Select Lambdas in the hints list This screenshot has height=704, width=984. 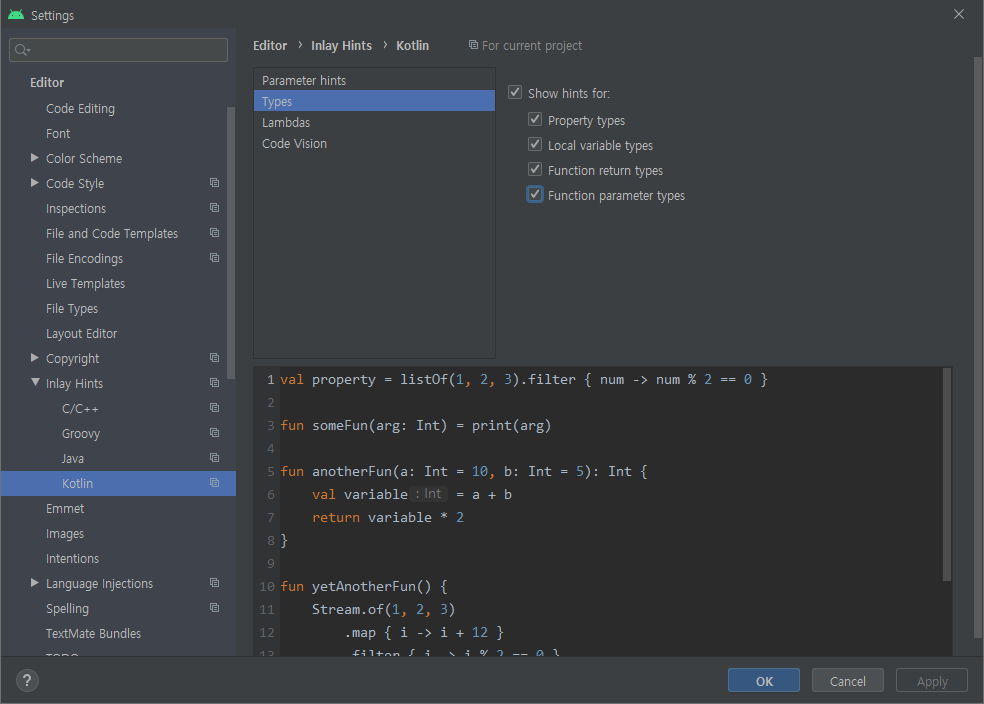click(x=374, y=122)
